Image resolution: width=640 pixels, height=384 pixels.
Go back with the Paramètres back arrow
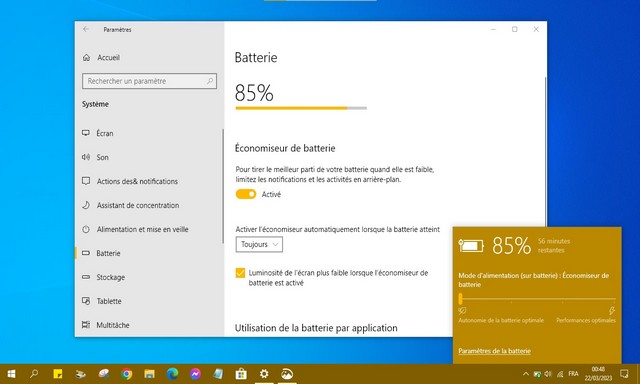(x=86, y=29)
